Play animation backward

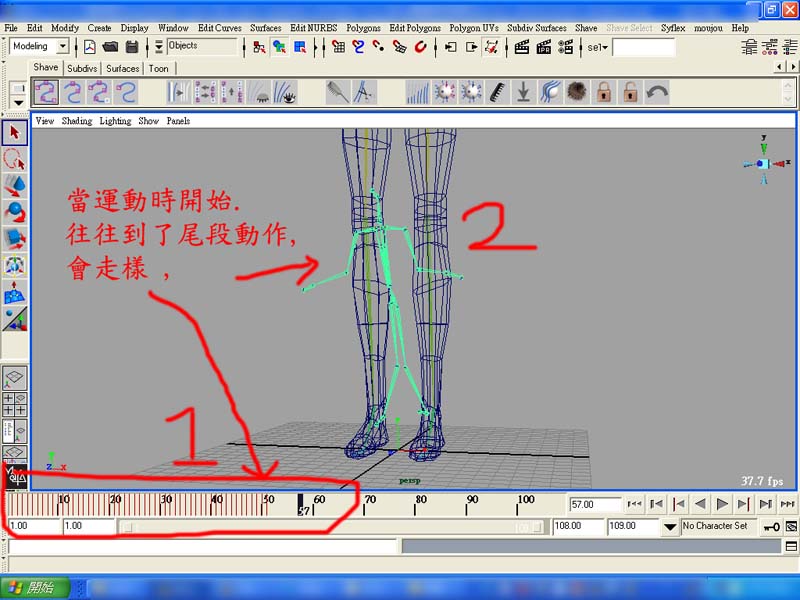tap(700, 504)
